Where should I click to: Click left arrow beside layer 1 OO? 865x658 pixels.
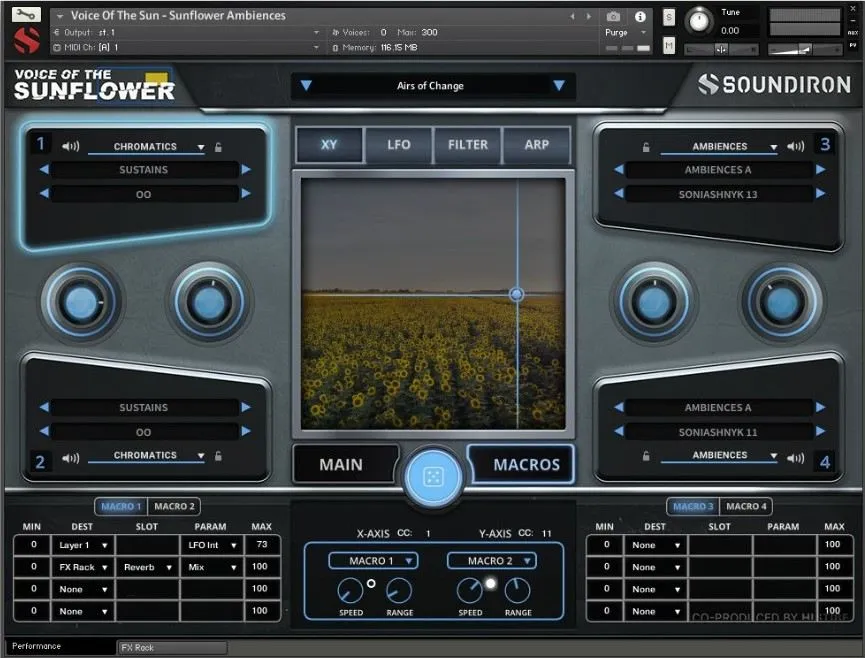[x=44, y=194]
